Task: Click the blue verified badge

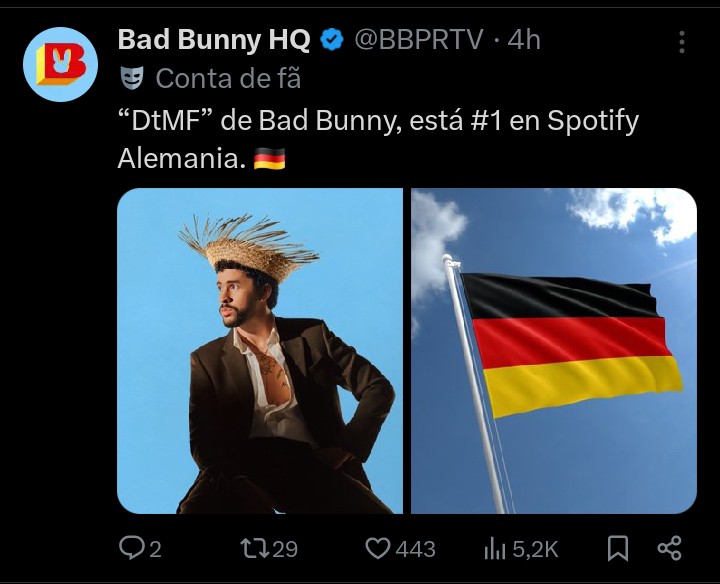Action: pos(332,40)
